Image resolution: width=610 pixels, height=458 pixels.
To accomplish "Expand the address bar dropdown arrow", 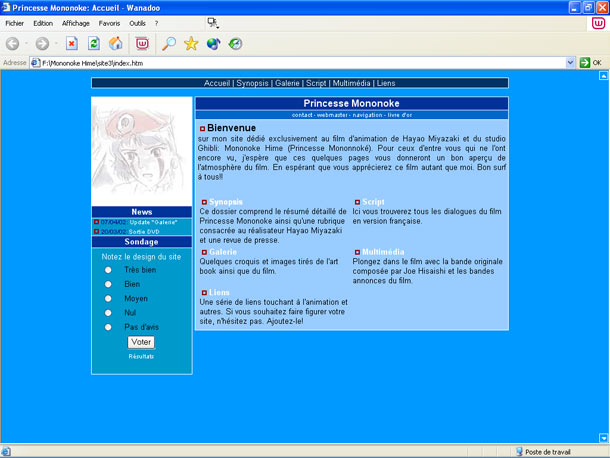I will click(x=570, y=63).
